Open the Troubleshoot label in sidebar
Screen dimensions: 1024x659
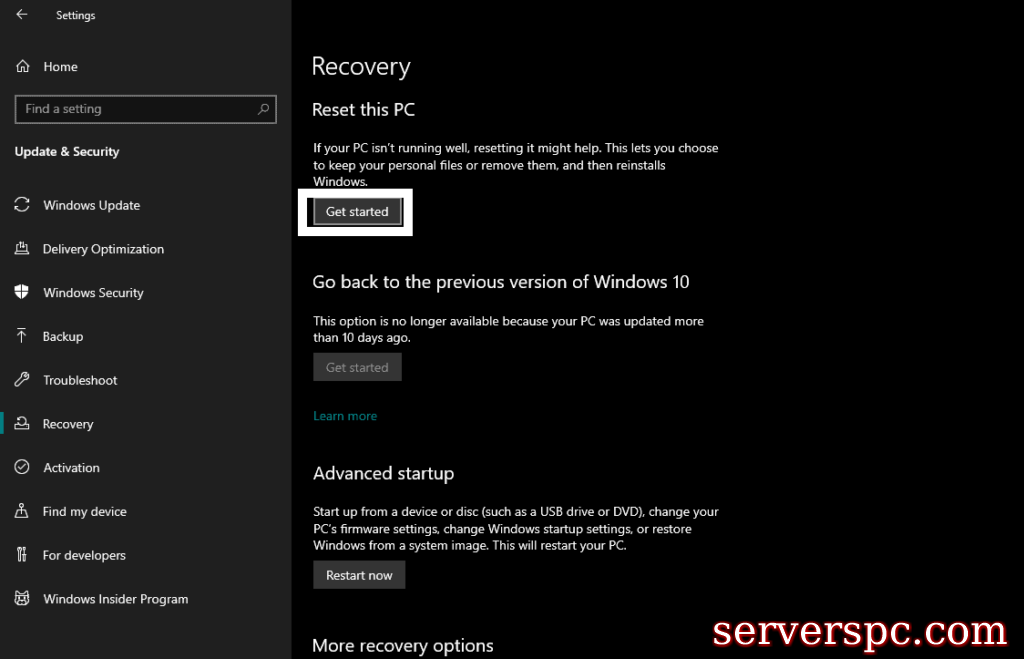click(80, 380)
